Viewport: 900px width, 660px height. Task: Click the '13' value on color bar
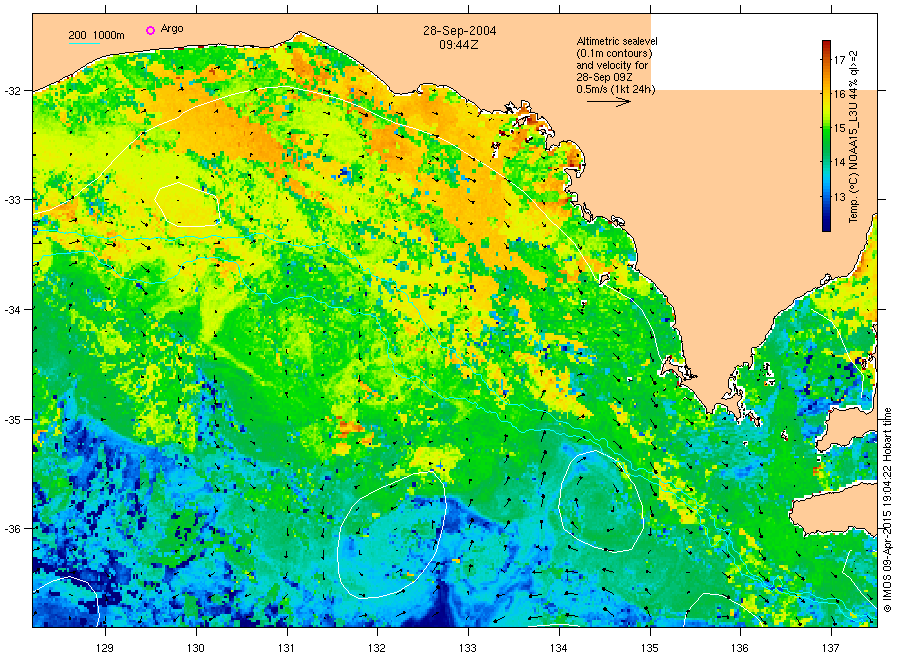839,197
